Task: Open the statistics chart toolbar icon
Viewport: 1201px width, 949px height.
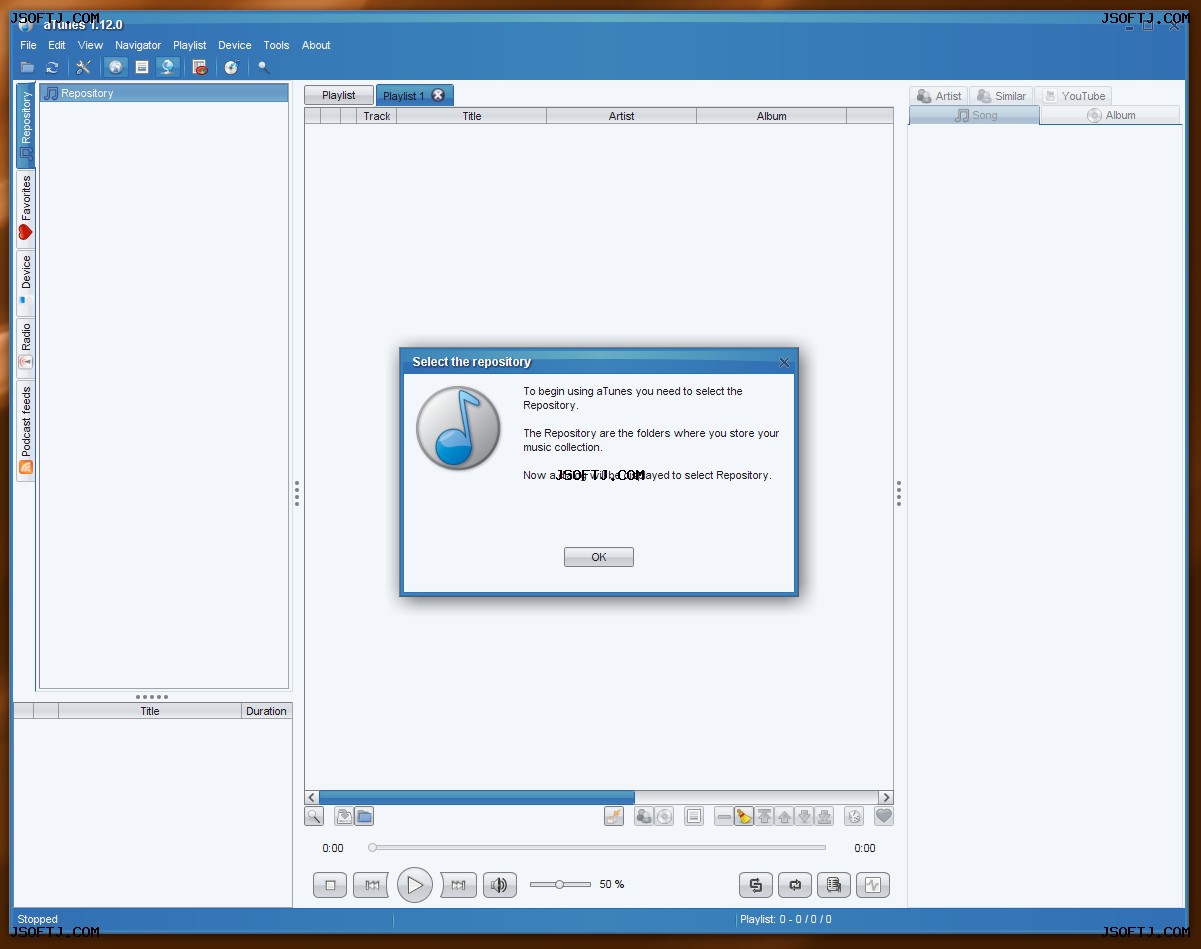Action: (x=200, y=68)
